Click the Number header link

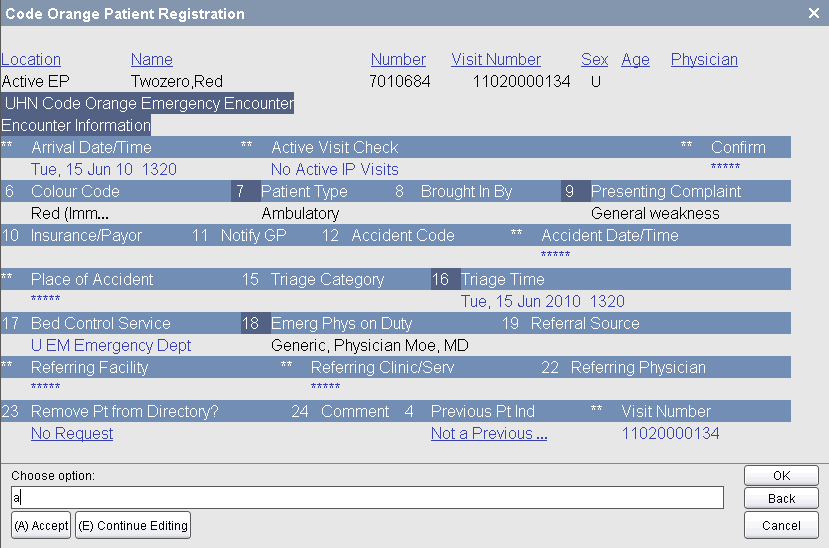point(398,60)
